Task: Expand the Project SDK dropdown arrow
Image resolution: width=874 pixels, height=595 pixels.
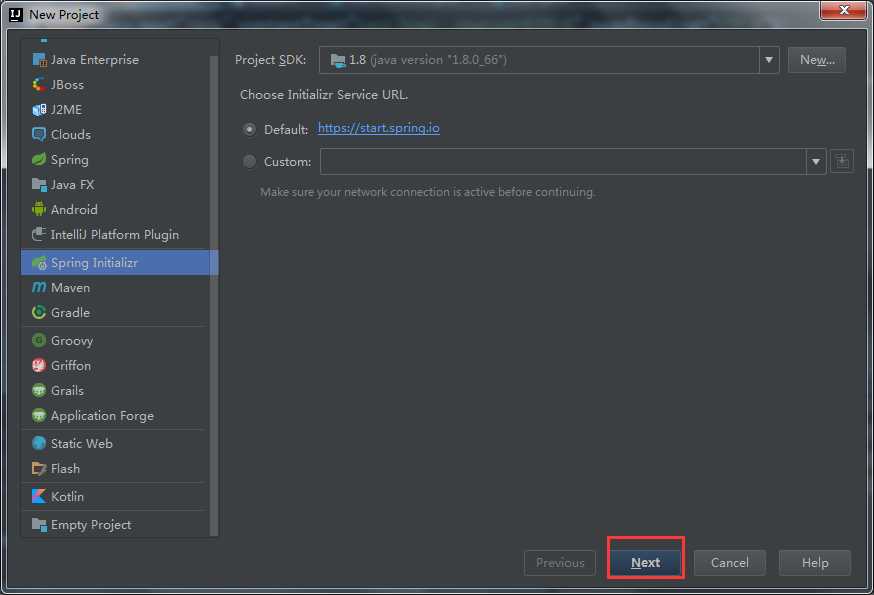Action: click(x=769, y=60)
